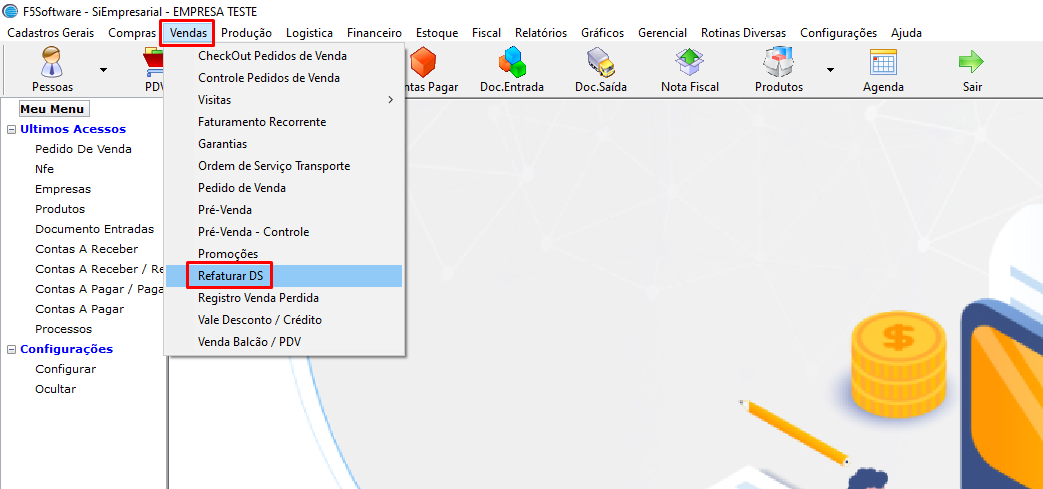Screen dimensions: 1043x489
Task: Collapse the Ultimos Acessos tree node
Action: (x=11, y=130)
